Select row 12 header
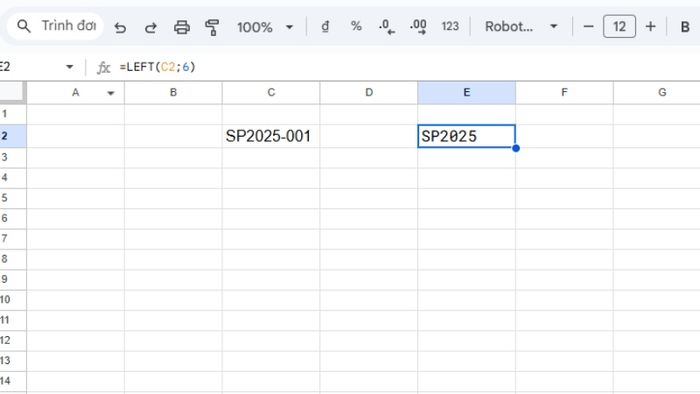This screenshot has height=394, width=700. coord(13,340)
